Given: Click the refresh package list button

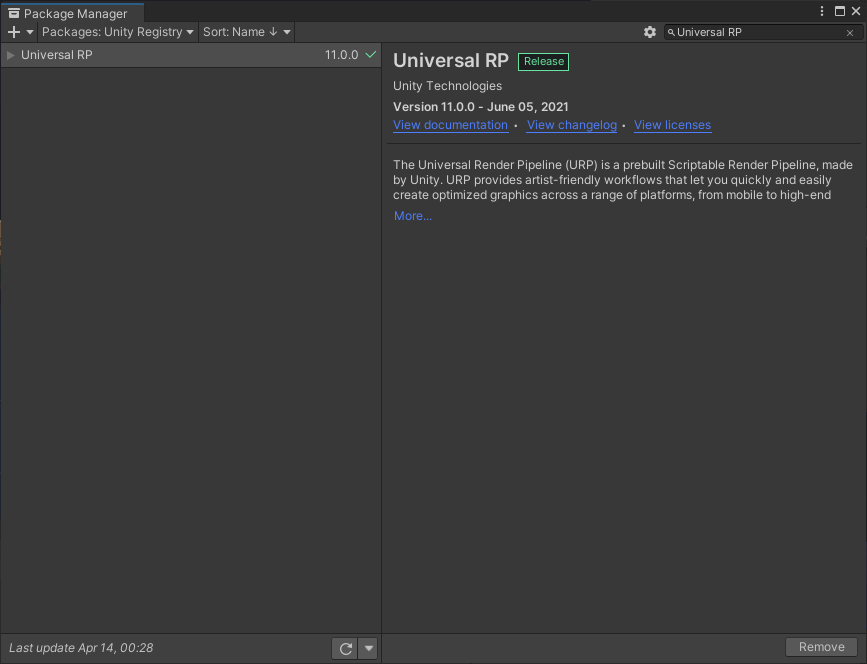Looking at the screenshot, I should pos(346,649).
